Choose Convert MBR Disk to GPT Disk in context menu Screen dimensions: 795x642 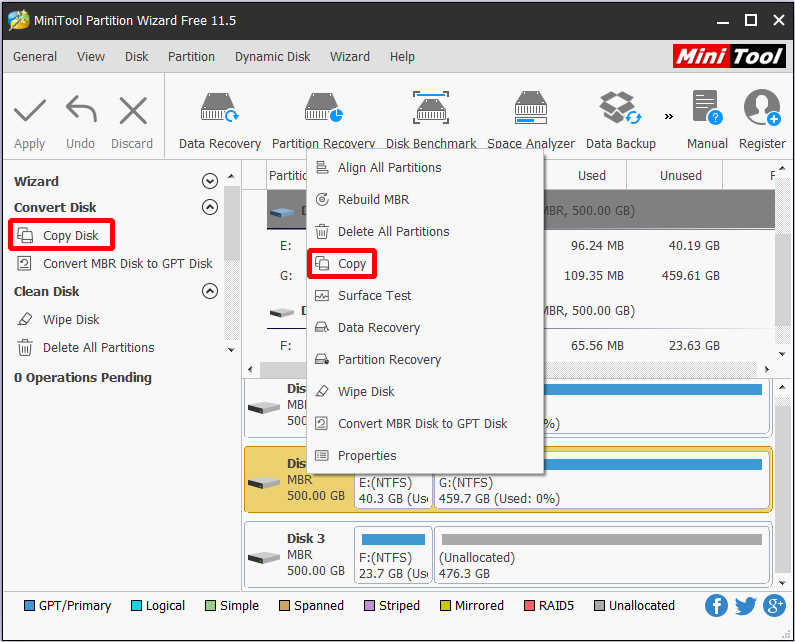click(x=425, y=423)
